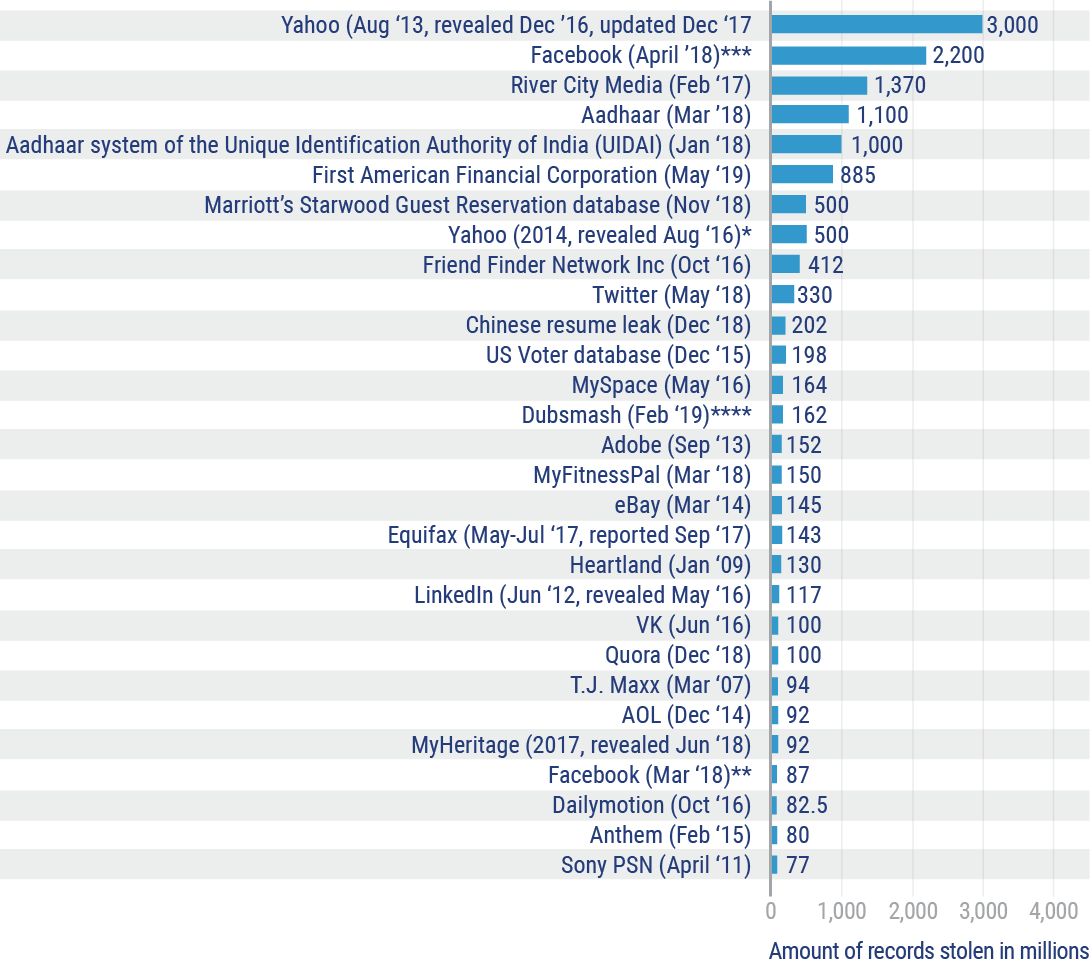This screenshot has width=1090, height=966.
Task: Select the 198 value for US Voter database
Action: (x=809, y=354)
